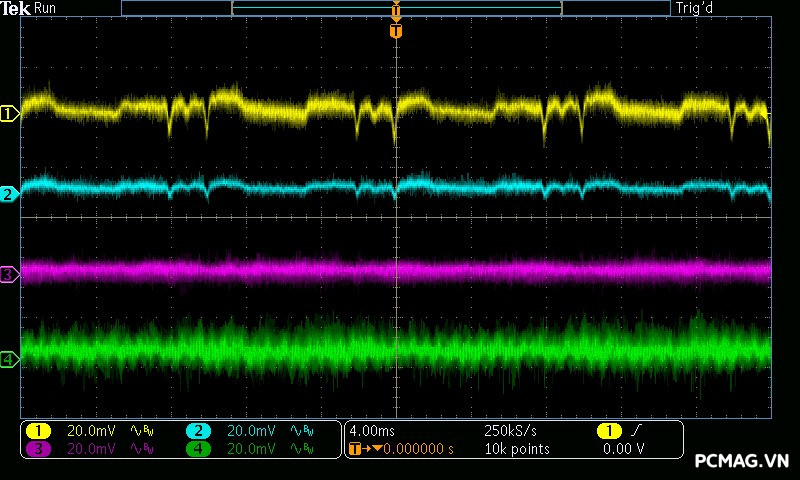Select the cyan channel 2 badge in readout
The image size is (800, 480).
coord(199,431)
